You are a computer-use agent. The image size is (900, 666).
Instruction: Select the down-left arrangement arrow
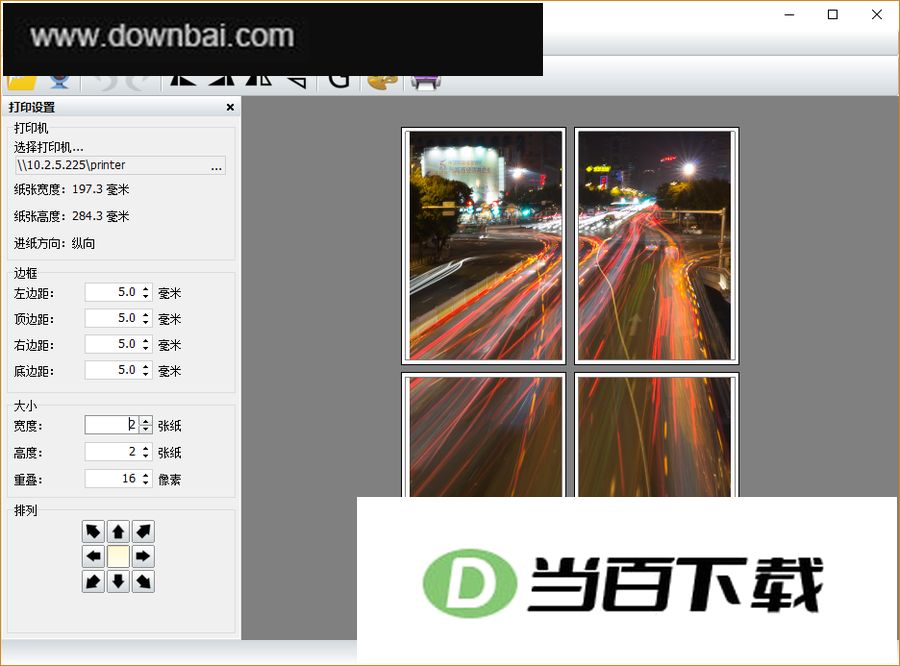(x=93, y=582)
